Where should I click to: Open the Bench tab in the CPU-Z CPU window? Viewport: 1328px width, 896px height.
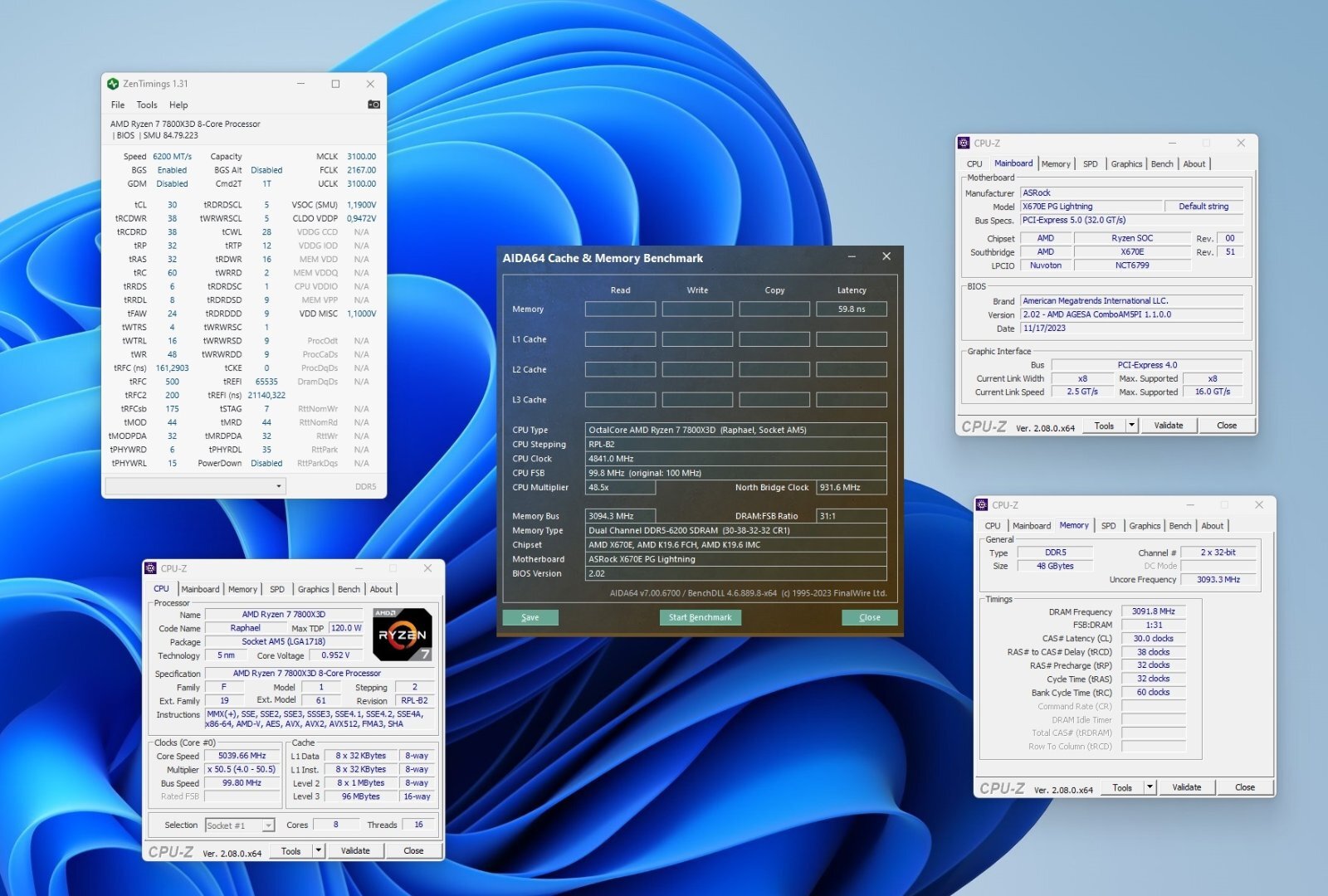[349, 590]
